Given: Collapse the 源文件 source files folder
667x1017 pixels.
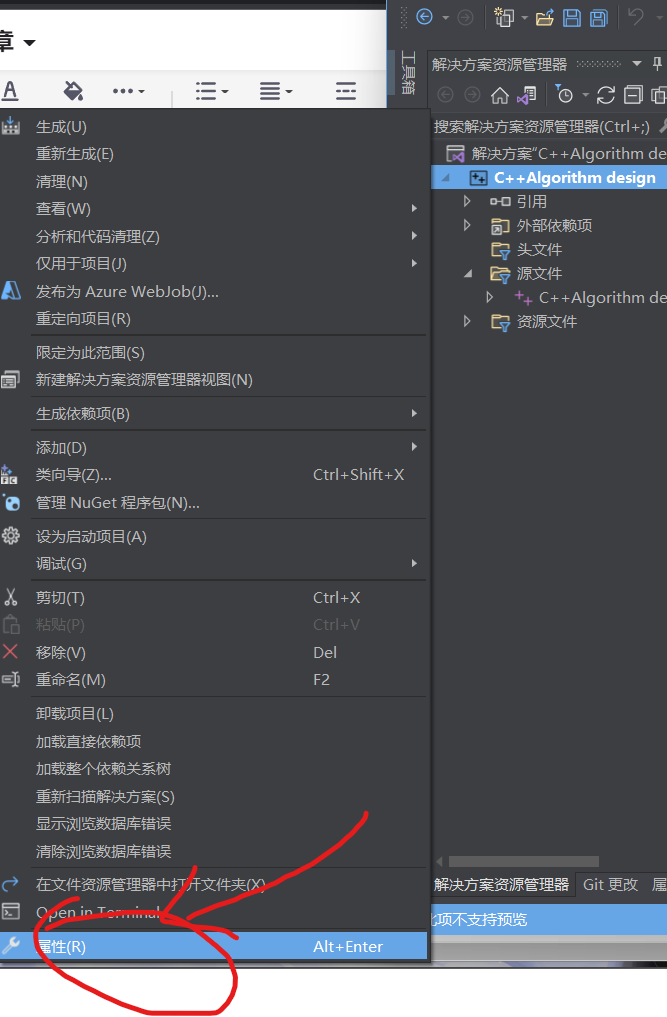Looking at the screenshot, I should coord(468,274).
